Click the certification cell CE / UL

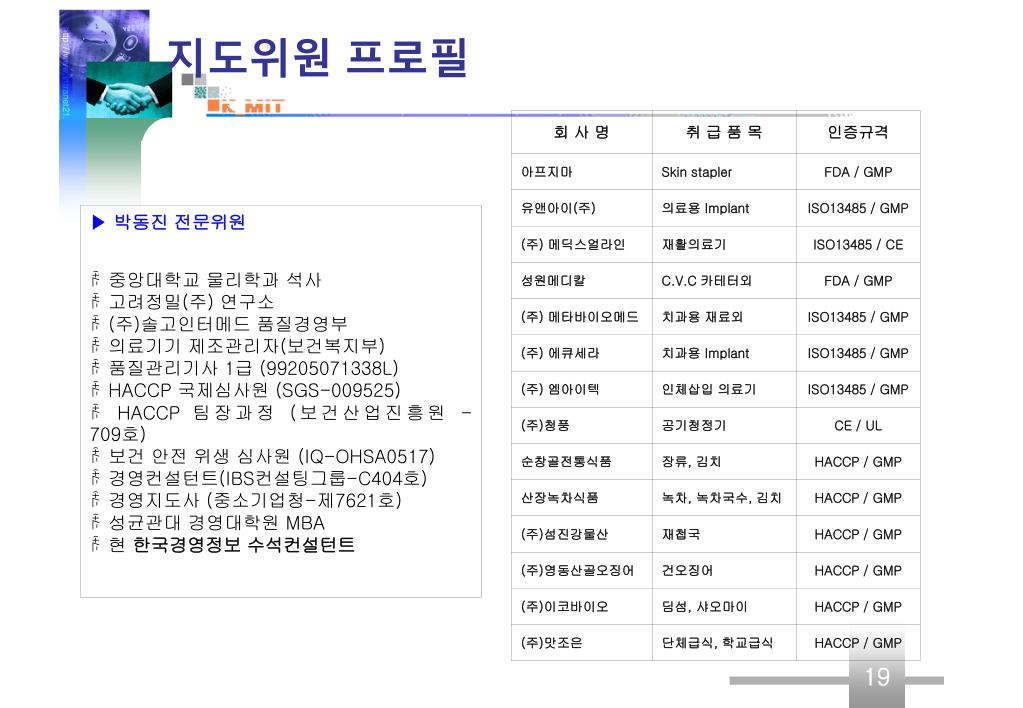(x=858, y=425)
